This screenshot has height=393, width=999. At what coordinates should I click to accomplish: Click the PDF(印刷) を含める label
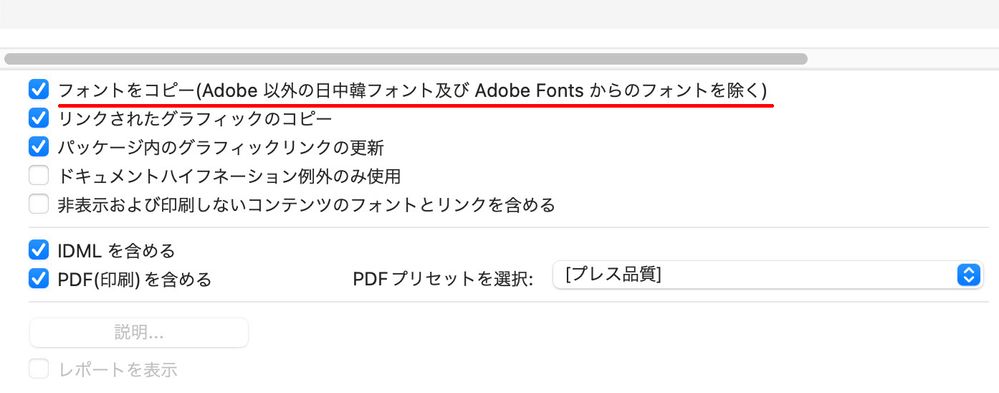(134, 280)
